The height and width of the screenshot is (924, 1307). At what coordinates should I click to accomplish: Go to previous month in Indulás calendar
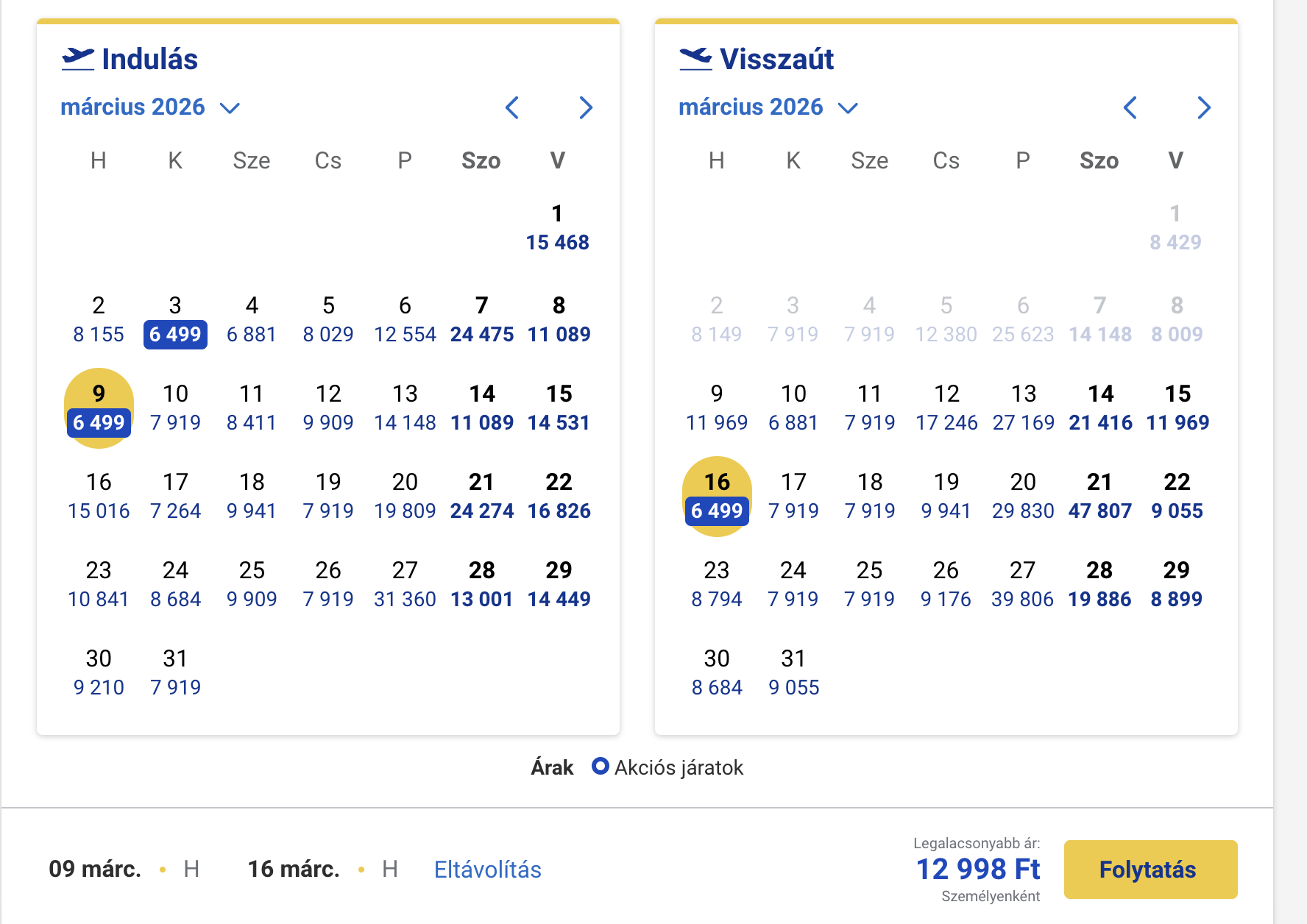(512, 108)
